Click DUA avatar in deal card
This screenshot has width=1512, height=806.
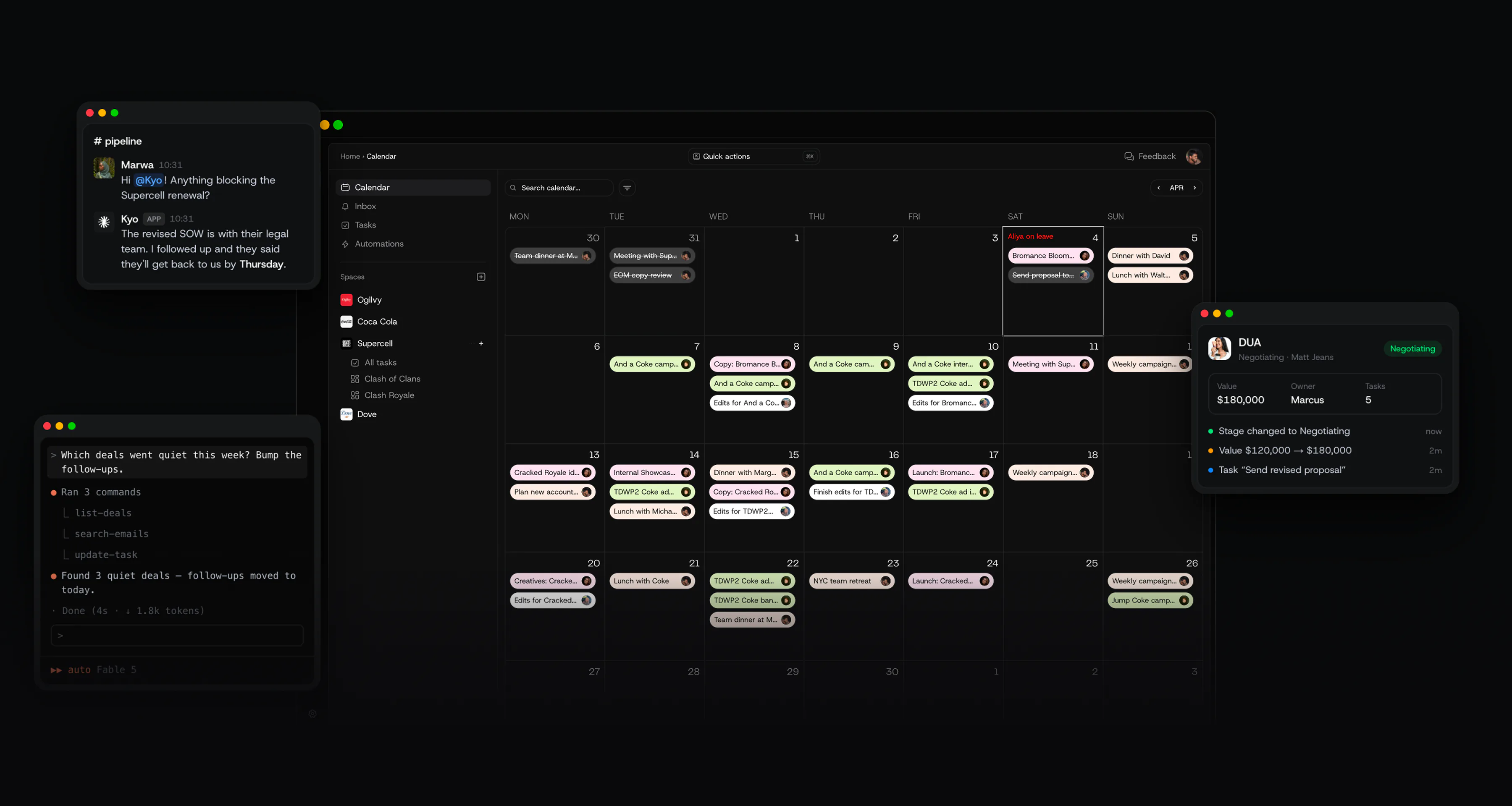coord(1219,348)
